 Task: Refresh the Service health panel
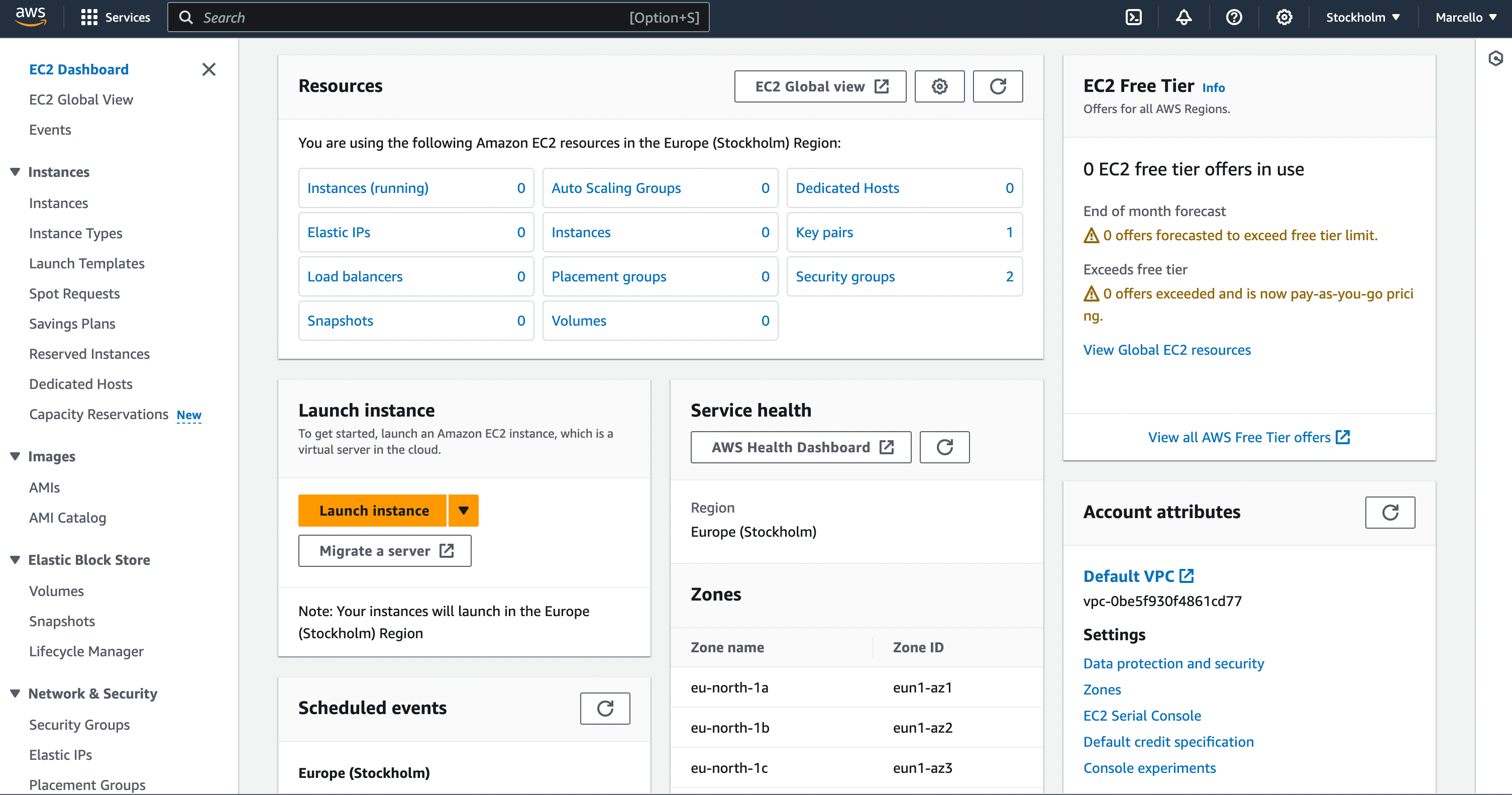point(944,447)
